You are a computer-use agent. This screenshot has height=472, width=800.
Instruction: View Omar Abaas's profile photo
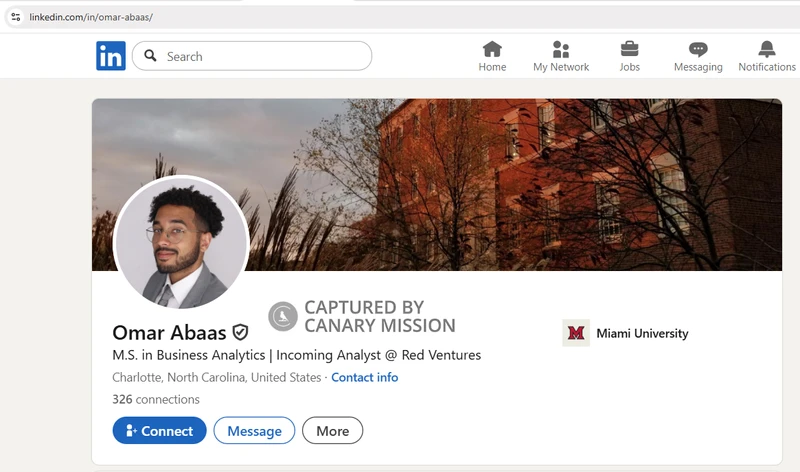click(181, 242)
